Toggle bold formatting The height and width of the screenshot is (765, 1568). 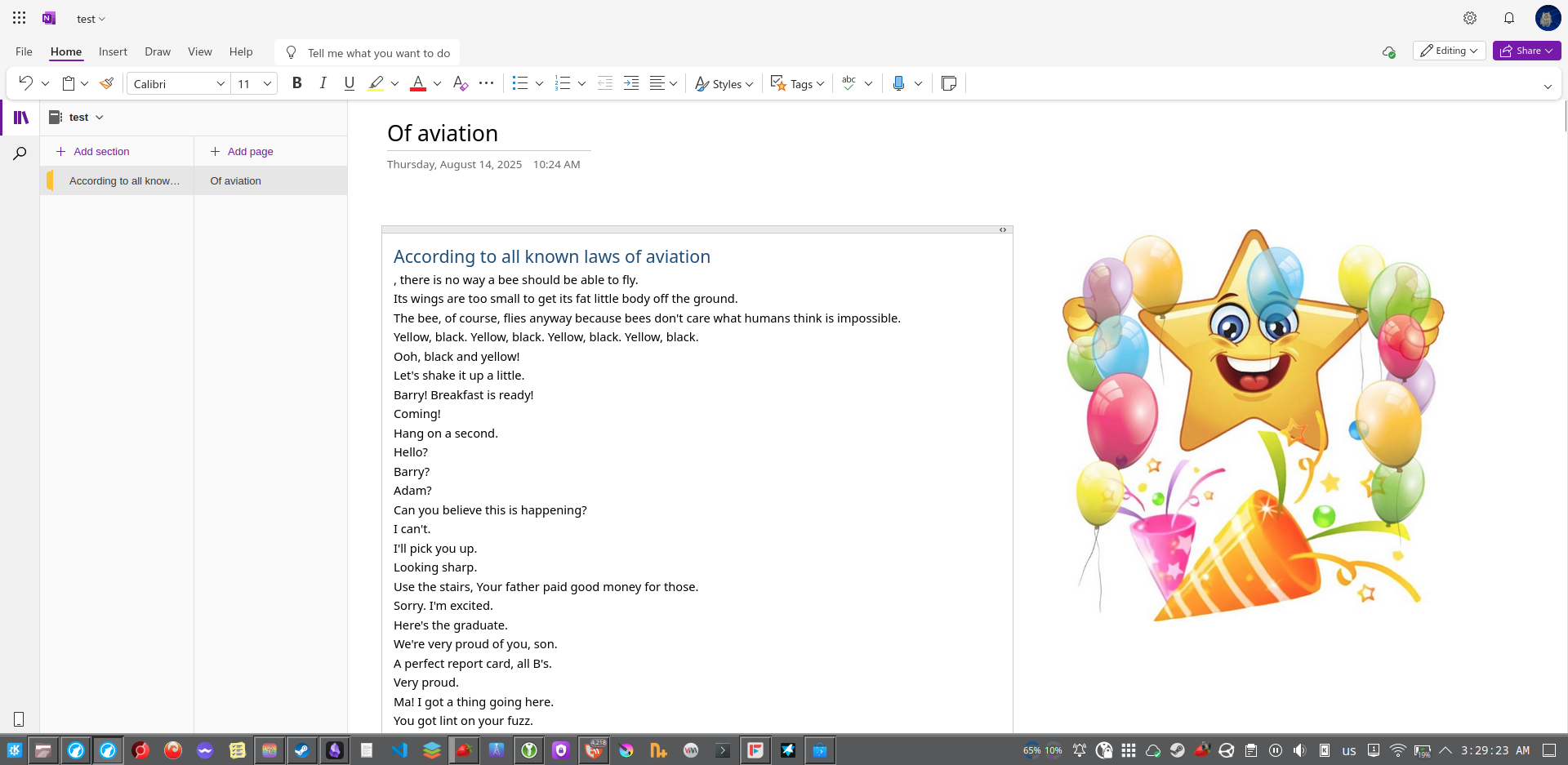pos(297,83)
